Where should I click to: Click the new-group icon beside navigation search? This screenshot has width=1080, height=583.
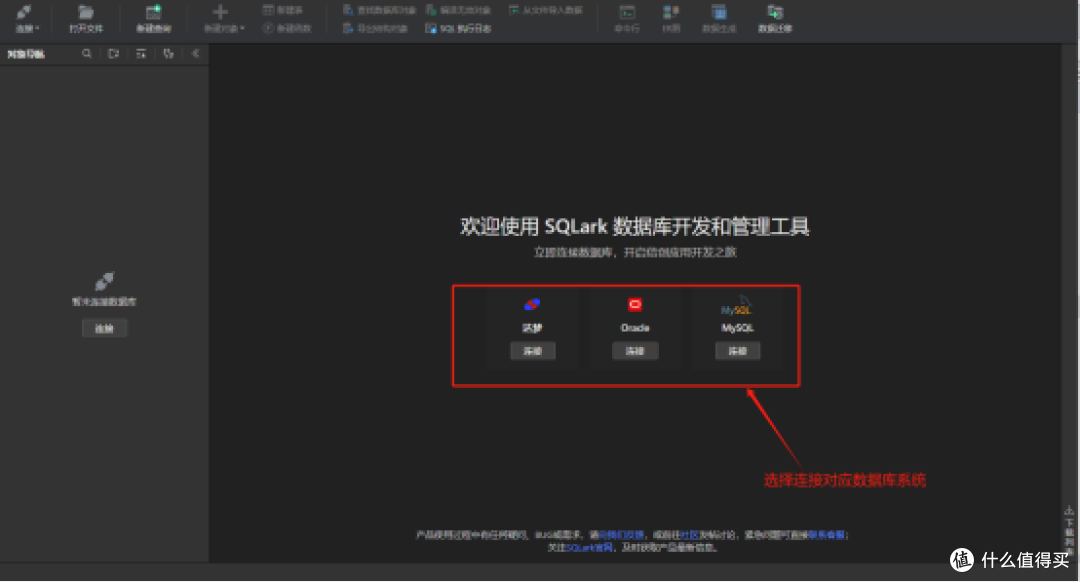114,53
